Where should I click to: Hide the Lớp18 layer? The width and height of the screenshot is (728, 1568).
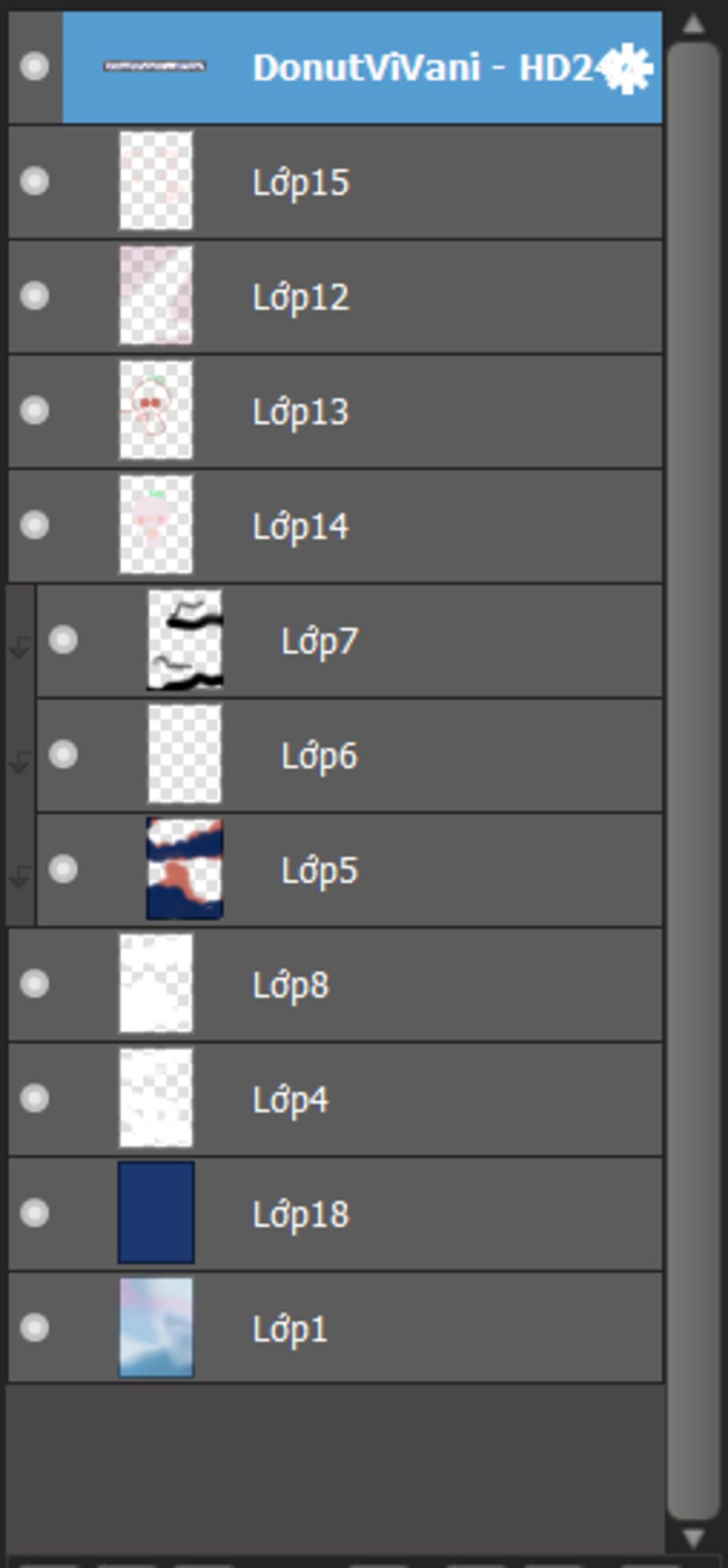(x=34, y=1213)
